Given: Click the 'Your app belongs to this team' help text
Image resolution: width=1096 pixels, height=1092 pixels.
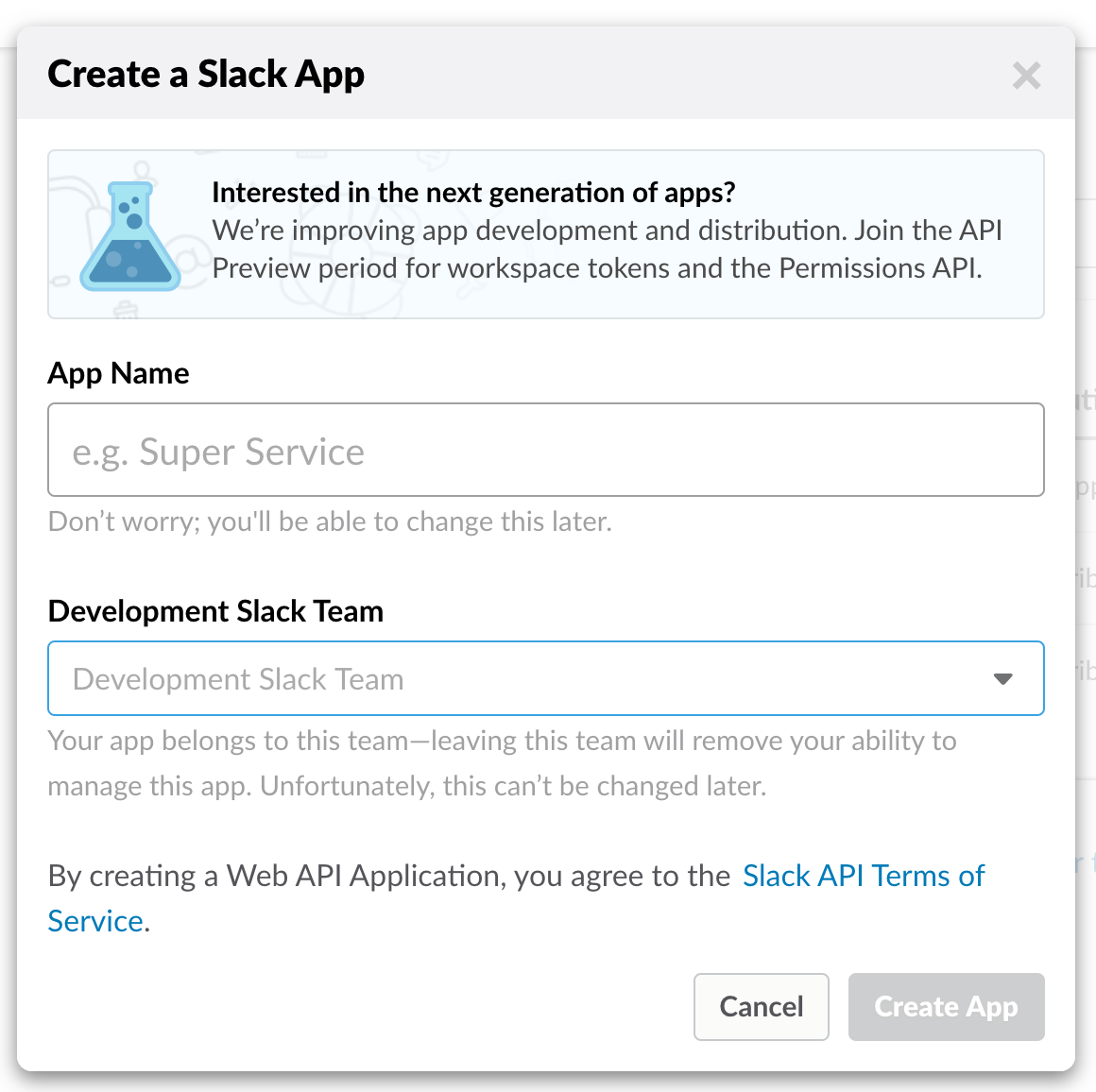Looking at the screenshot, I should [502, 763].
